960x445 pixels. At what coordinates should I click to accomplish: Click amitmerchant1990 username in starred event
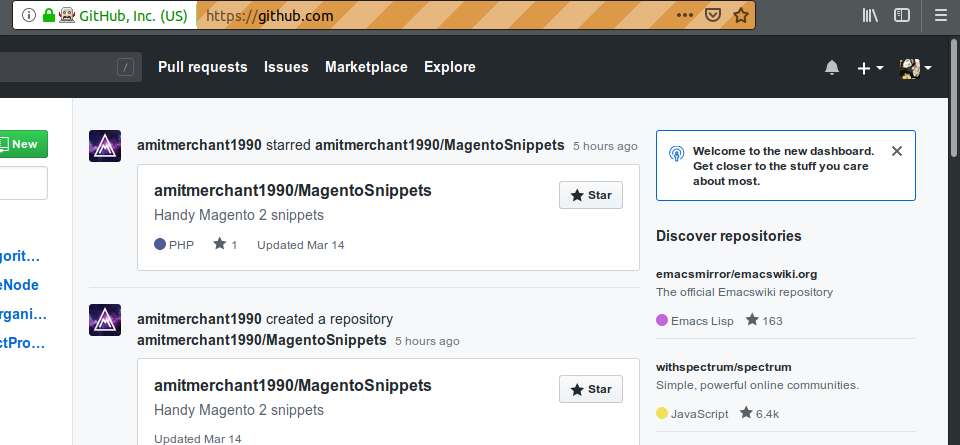(200, 145)
